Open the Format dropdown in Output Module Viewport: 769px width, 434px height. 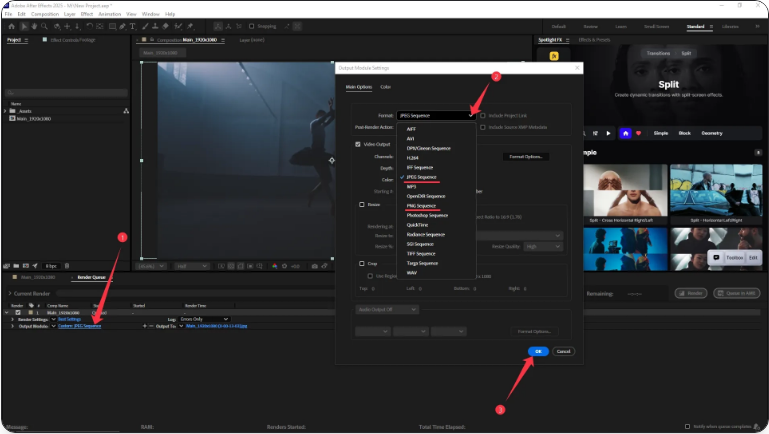435,116
